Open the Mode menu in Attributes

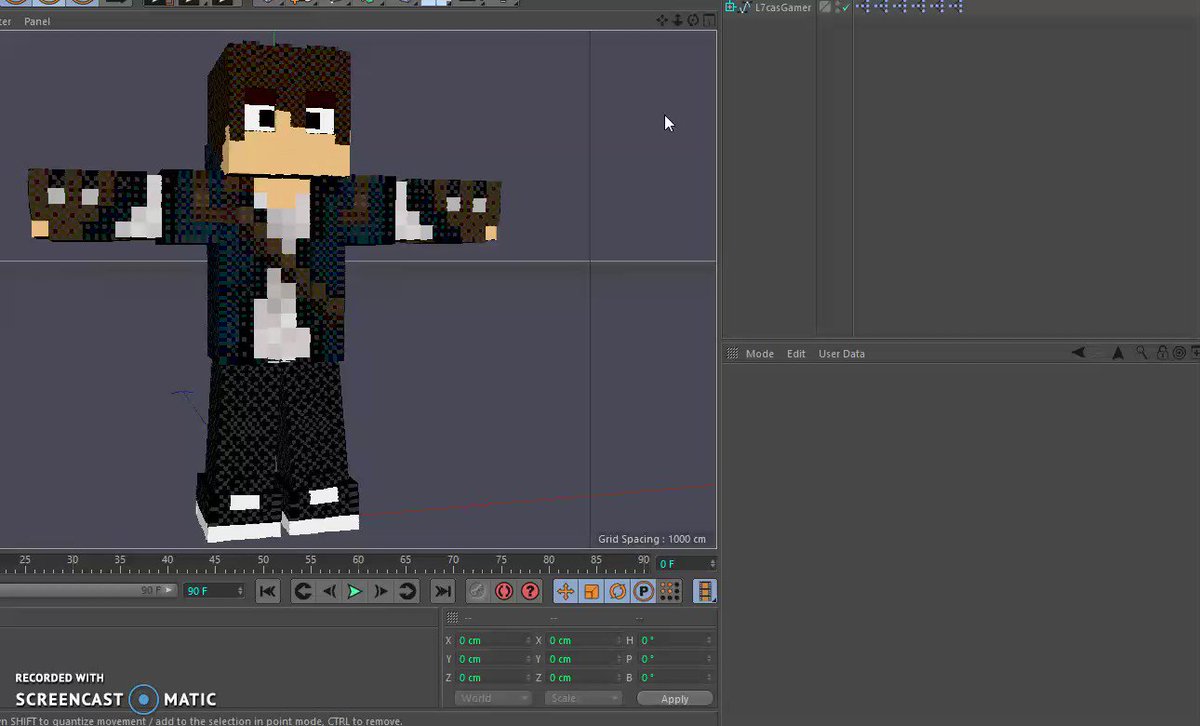point(760,354)
